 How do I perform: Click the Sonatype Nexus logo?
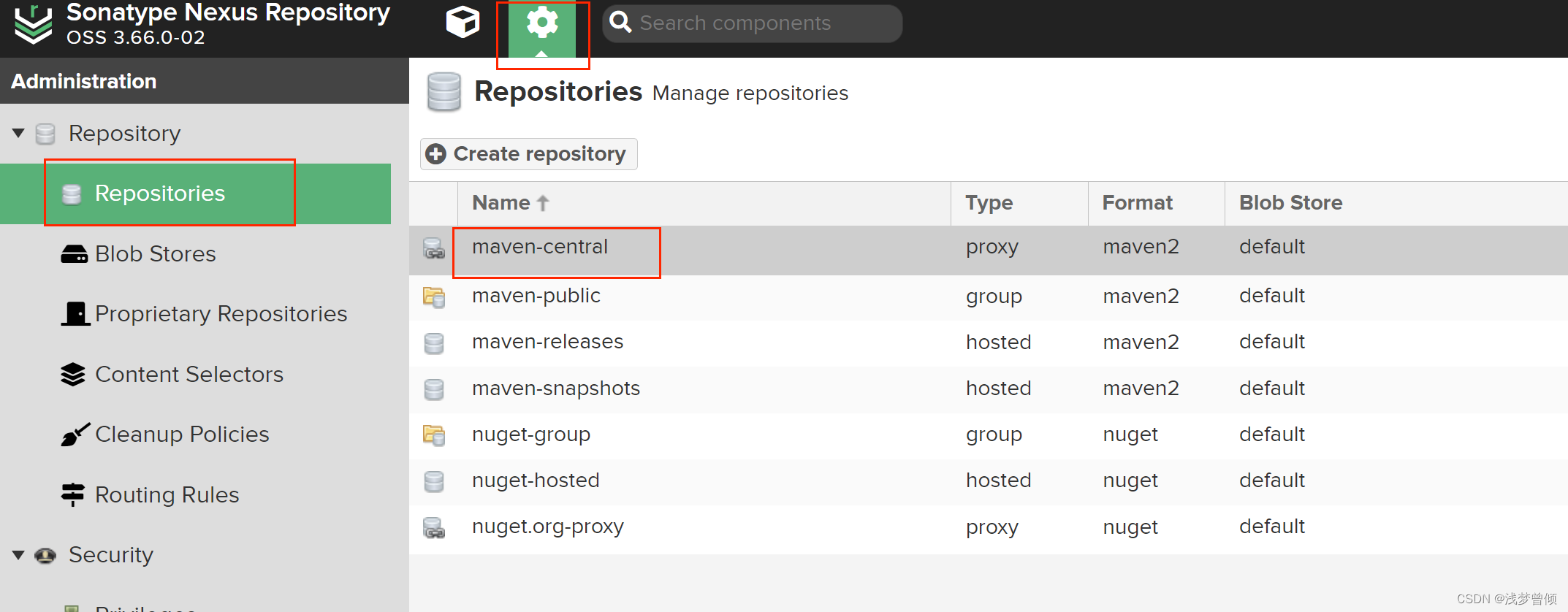pos(34,24)
